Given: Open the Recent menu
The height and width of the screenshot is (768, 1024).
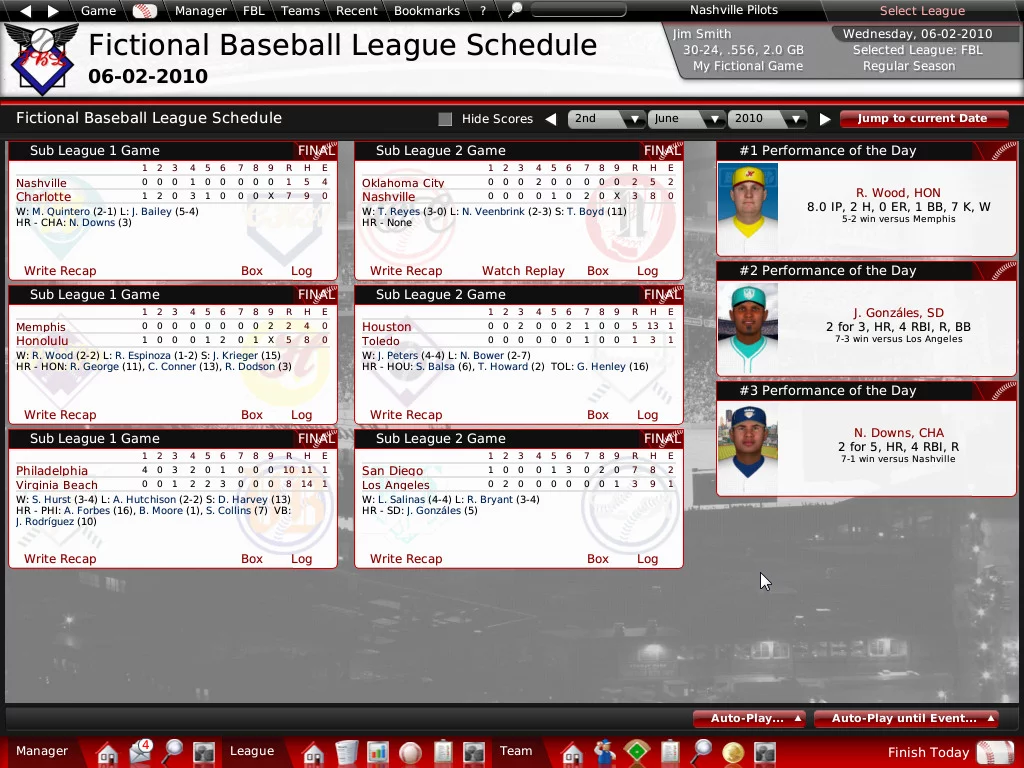Looking at the screenshot, I should [x=357, y=10].
